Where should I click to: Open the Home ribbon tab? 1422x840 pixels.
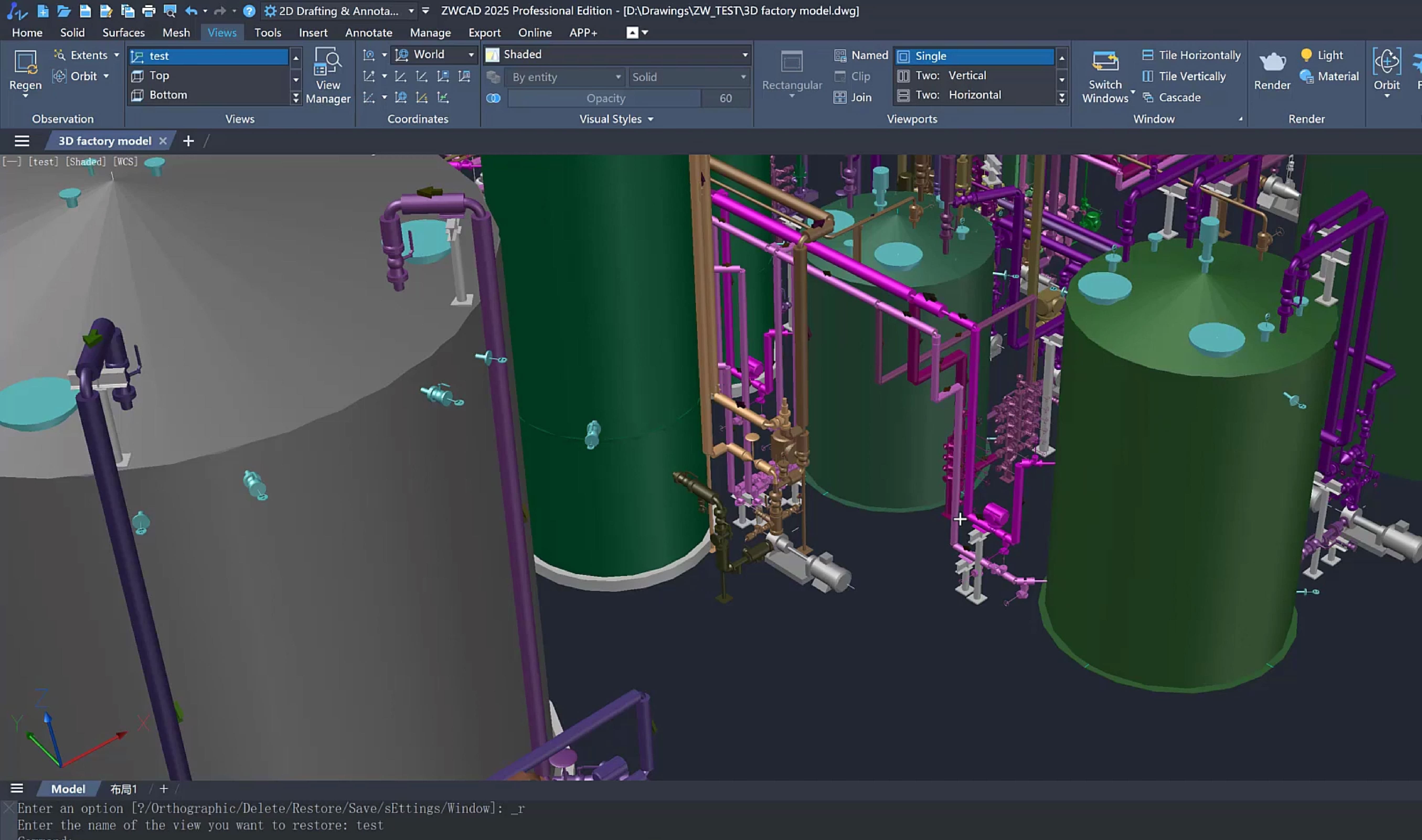pyautogui.click(x=27, y=33)
